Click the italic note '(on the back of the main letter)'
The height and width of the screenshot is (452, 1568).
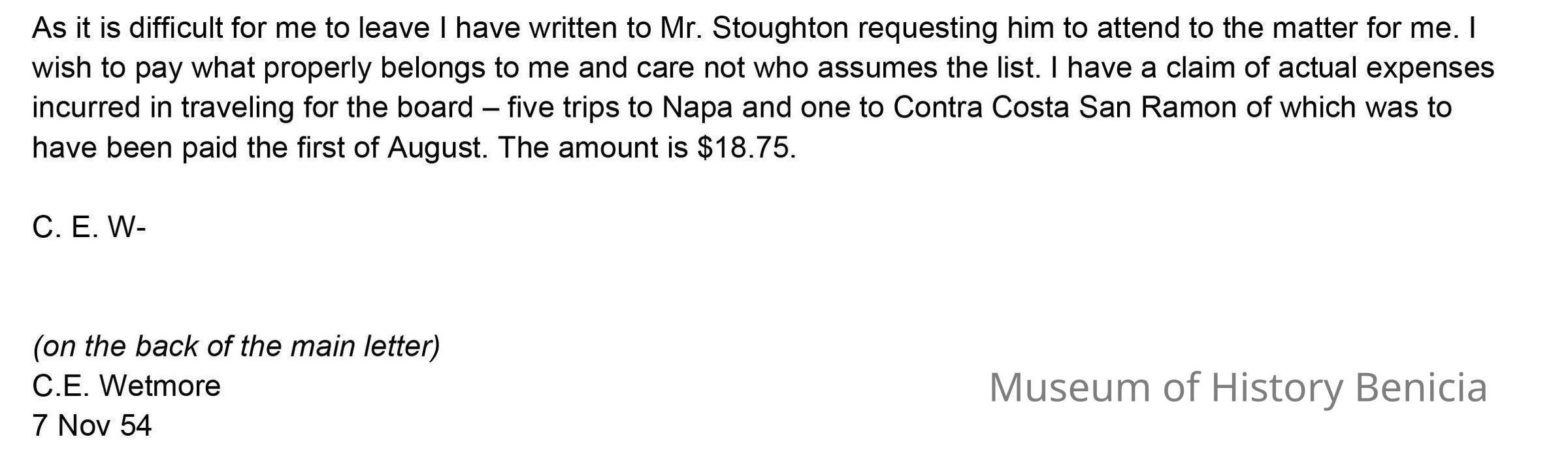[x=236, y=346]
